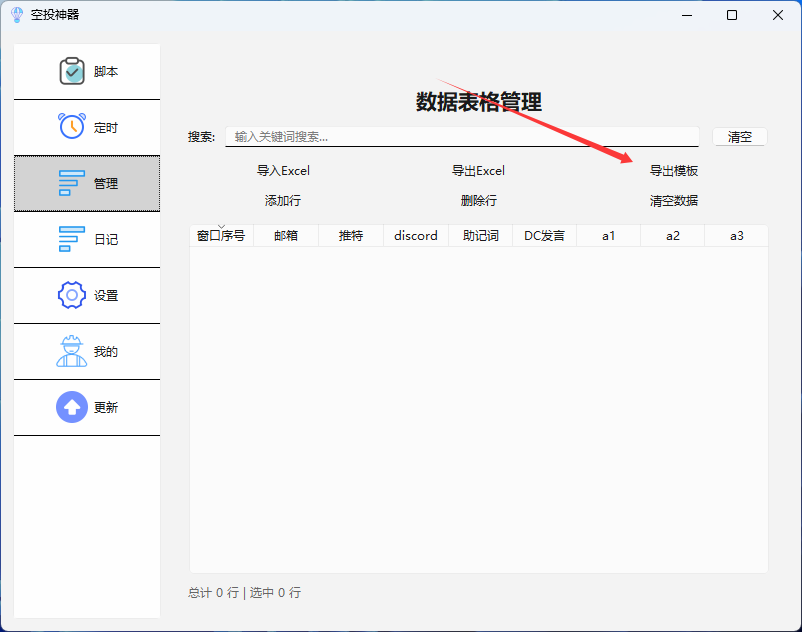The width and height of the screenshot is (802, 632).
Task: Go to the 我的 (My) section
Action: coord(86,351)
